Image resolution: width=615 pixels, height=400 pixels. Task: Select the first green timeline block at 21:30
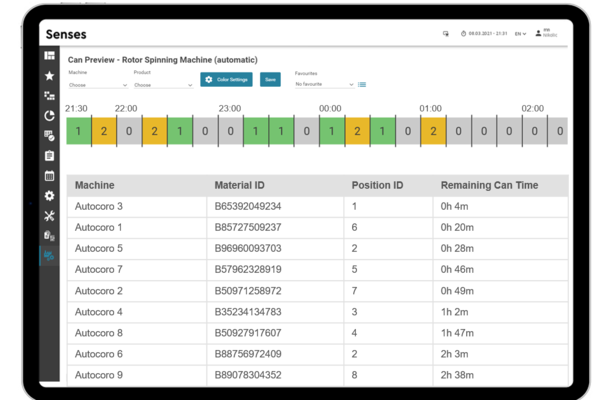click(78, 131)
